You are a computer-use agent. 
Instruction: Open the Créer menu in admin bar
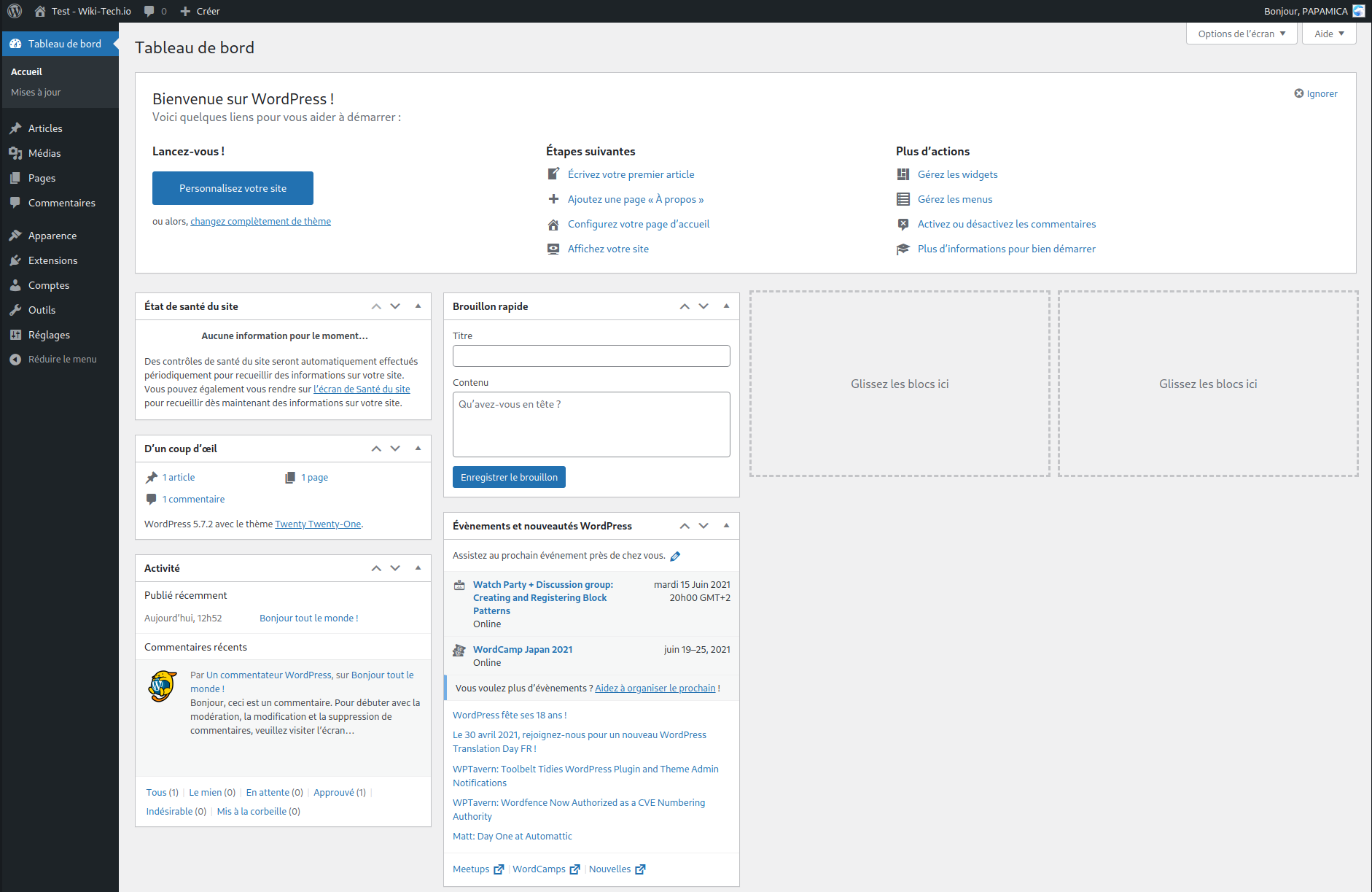[200, 11]
